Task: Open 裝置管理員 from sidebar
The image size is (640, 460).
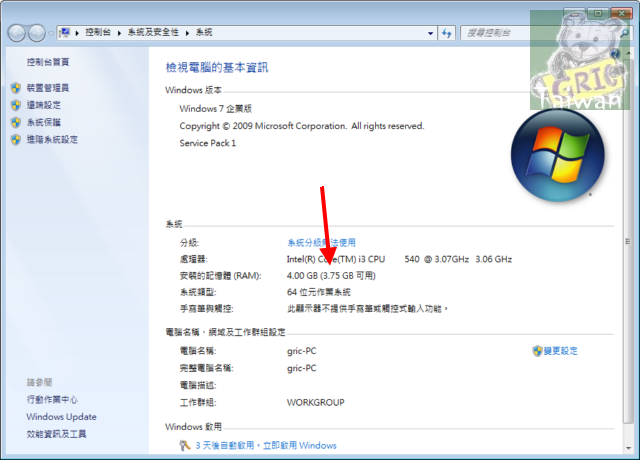Action: pos(48,88)
